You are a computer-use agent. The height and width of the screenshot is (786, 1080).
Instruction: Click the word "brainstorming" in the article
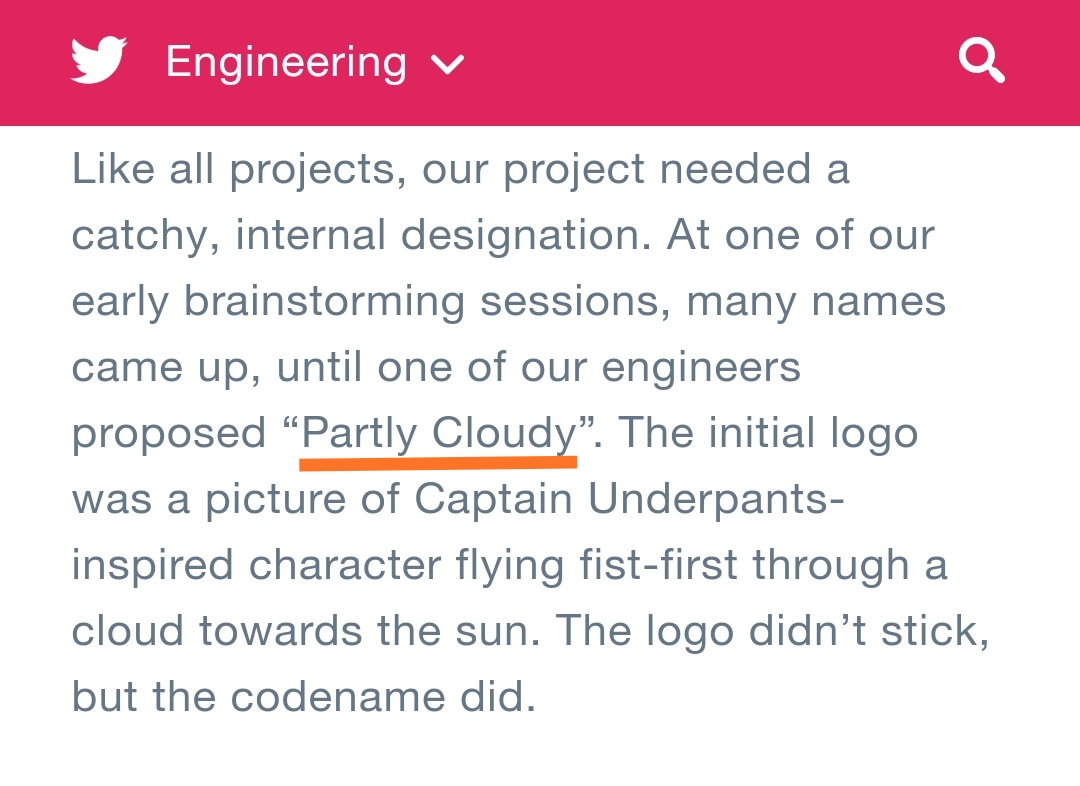point(324,302)
